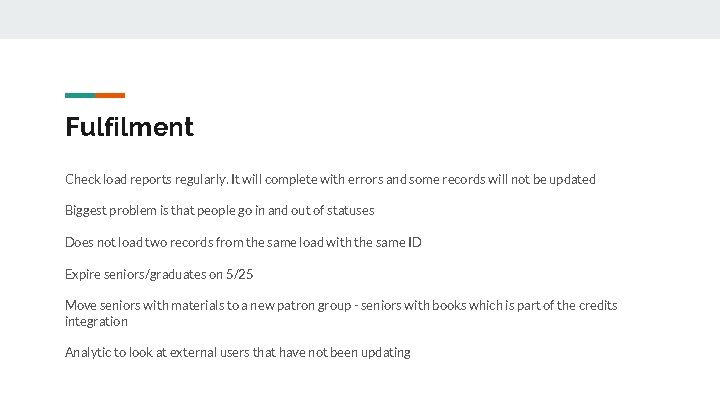The width and height of the screenshot is (720, 405).
Task: Click the date '5/25'
Action: 239,274
